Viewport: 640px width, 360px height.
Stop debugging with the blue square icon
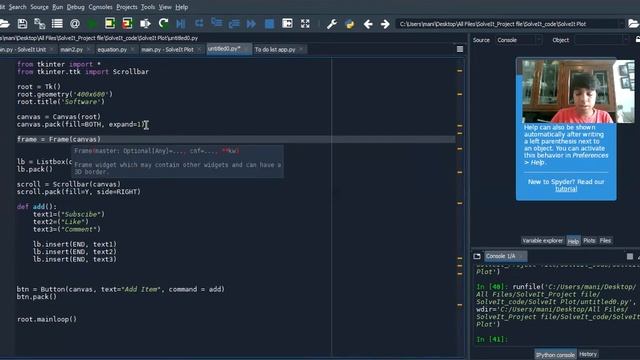click(269, 24)
